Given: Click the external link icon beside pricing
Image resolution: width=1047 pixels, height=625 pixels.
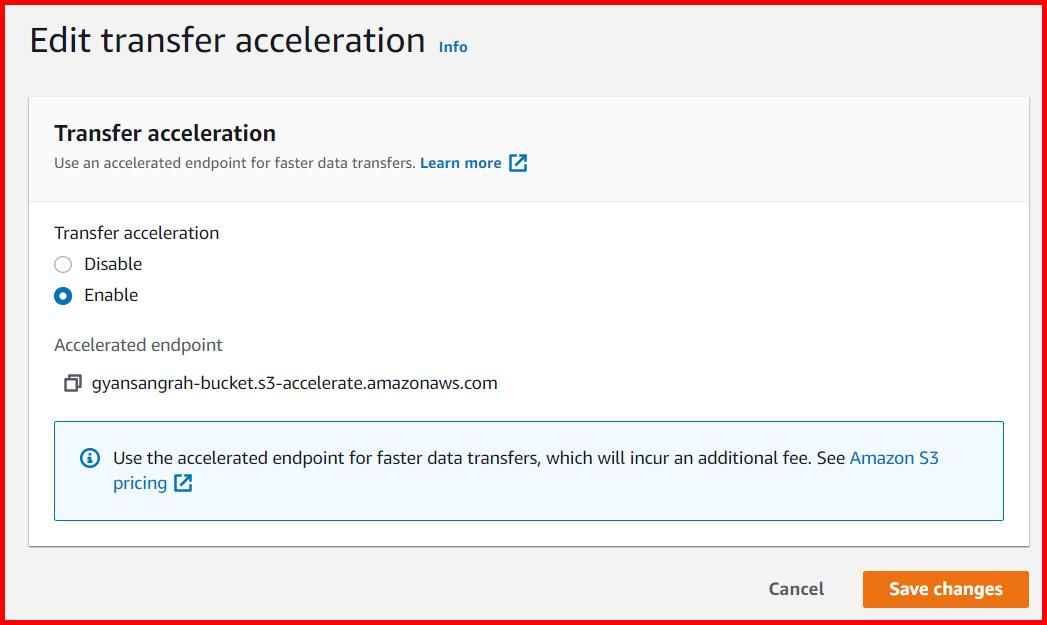Looking at the screenshot, I should point(181,483).
